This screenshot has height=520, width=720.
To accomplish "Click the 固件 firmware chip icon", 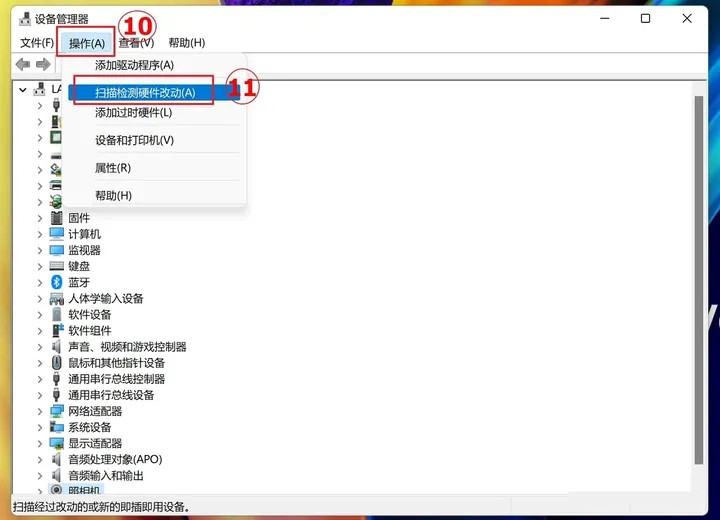I will click(56, 218).
